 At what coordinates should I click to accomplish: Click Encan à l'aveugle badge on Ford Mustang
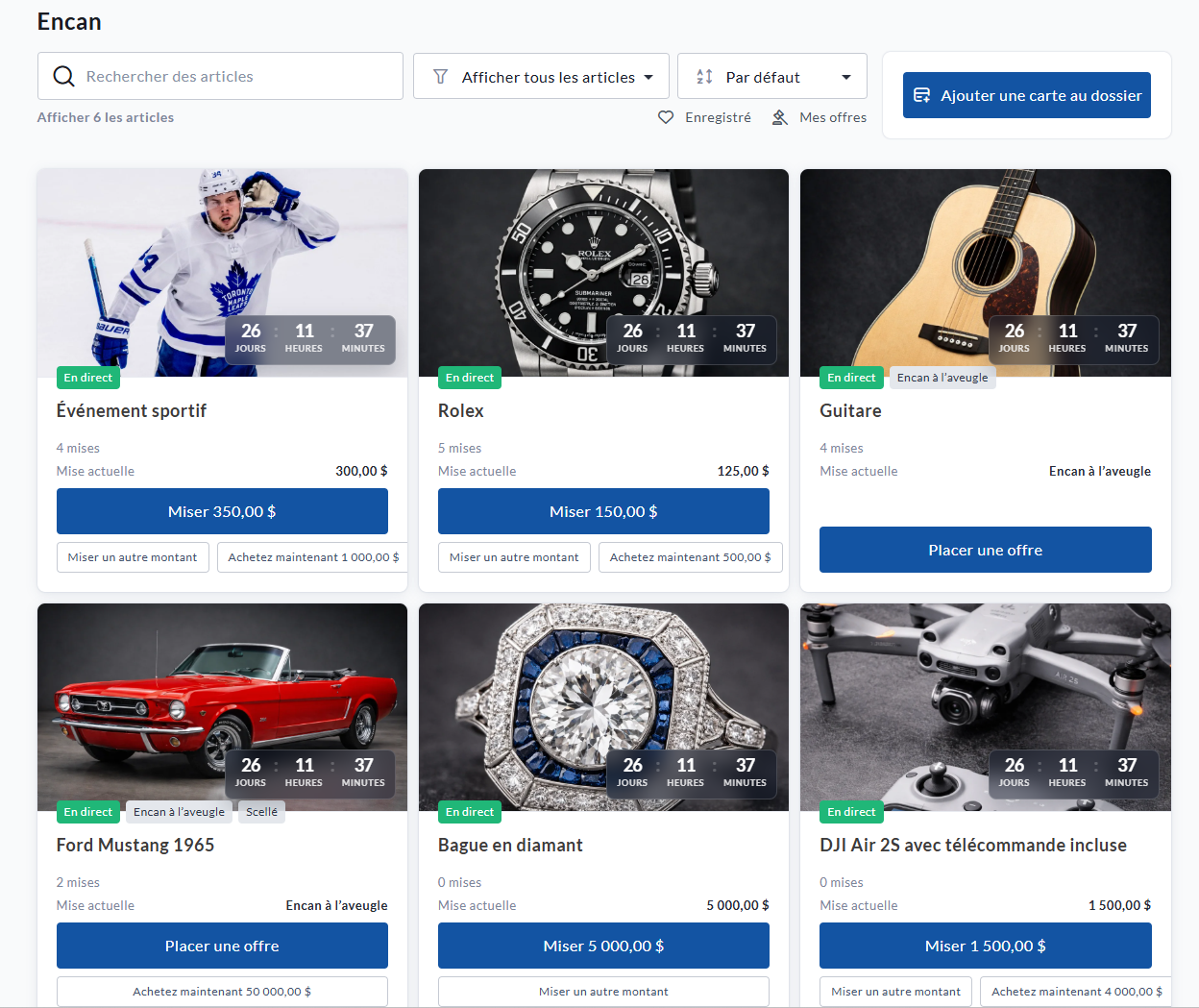click(179, 812)
